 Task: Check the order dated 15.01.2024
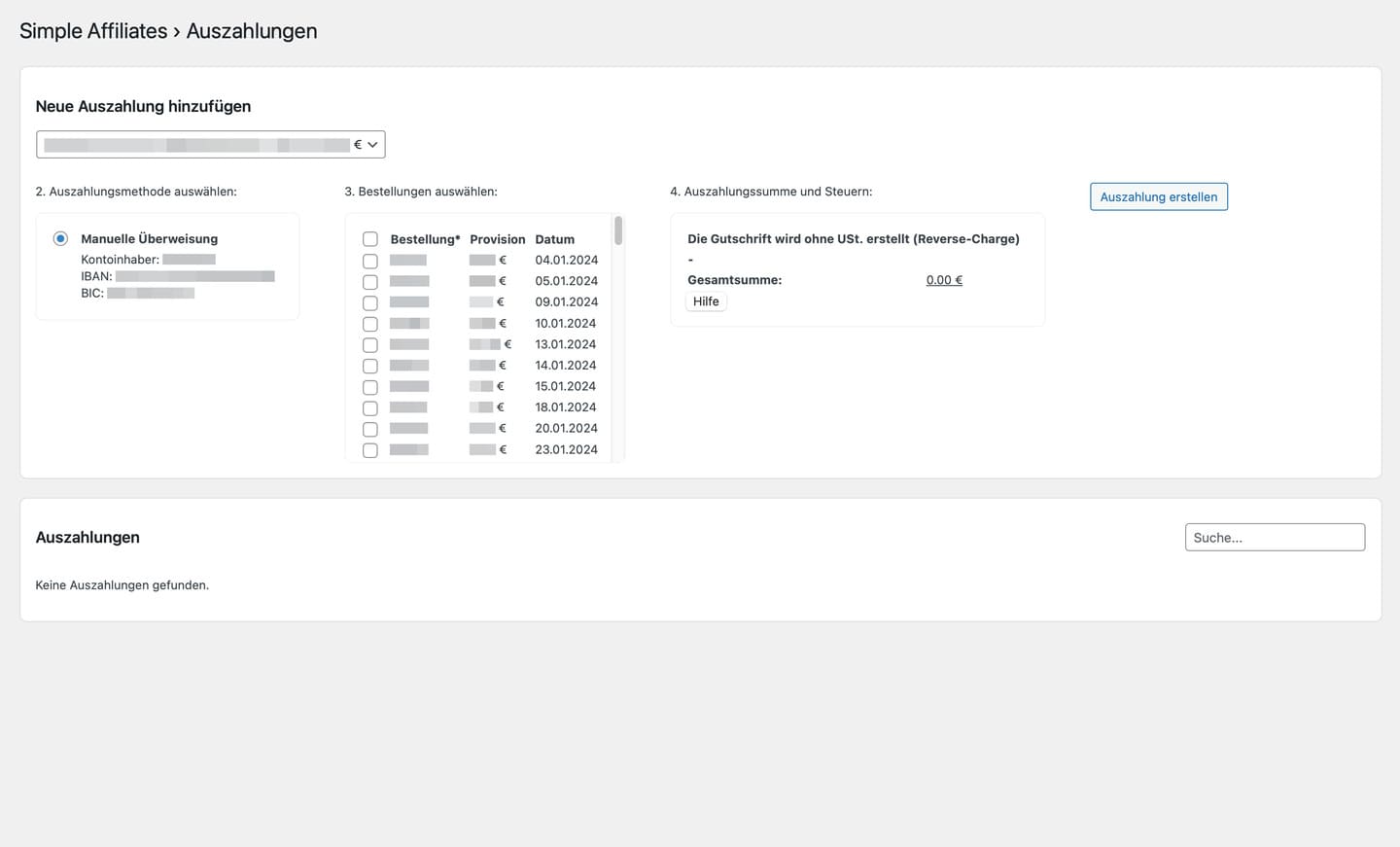point(370,387)
